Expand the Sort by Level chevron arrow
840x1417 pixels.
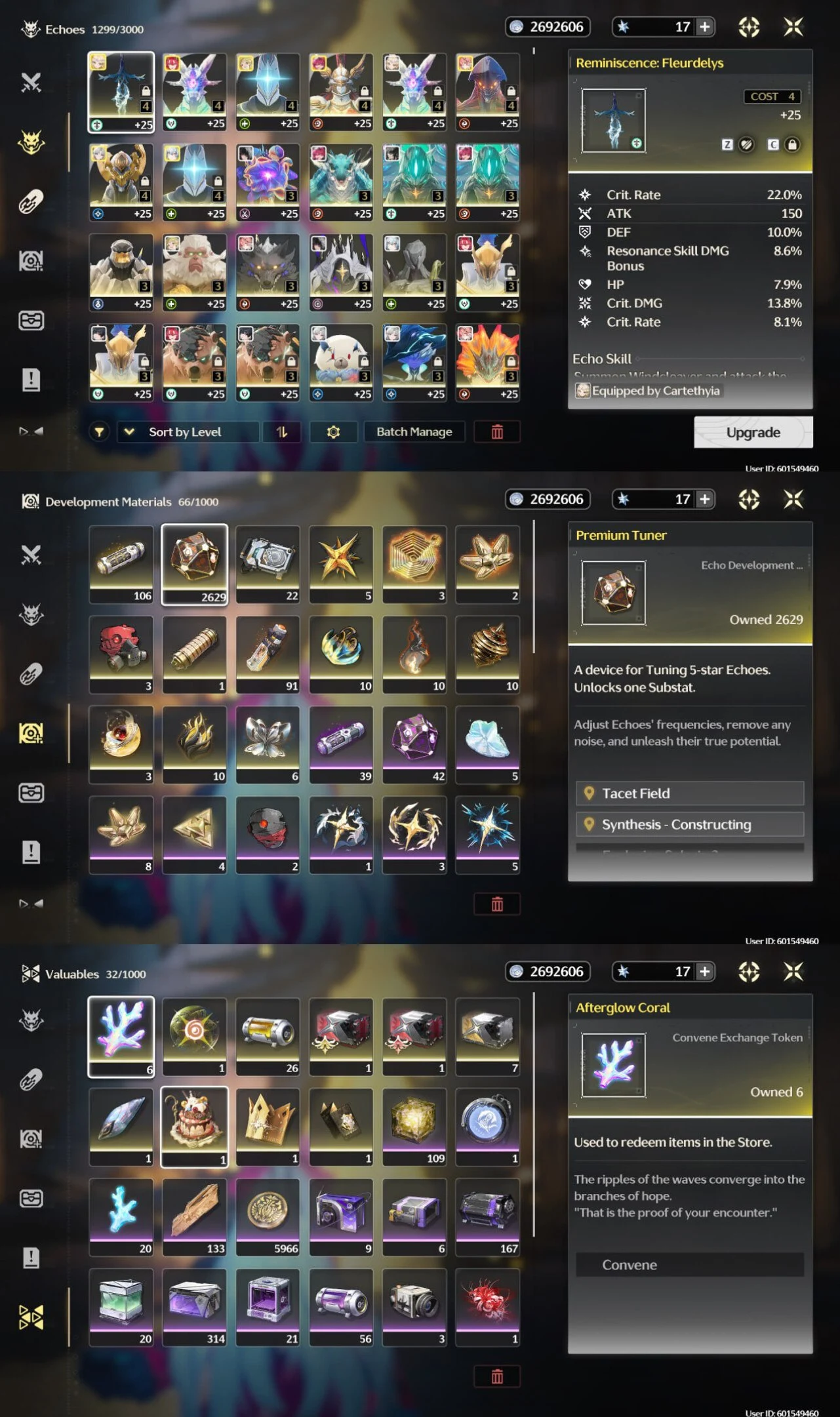pyautogui.click(x=129, y=431)
